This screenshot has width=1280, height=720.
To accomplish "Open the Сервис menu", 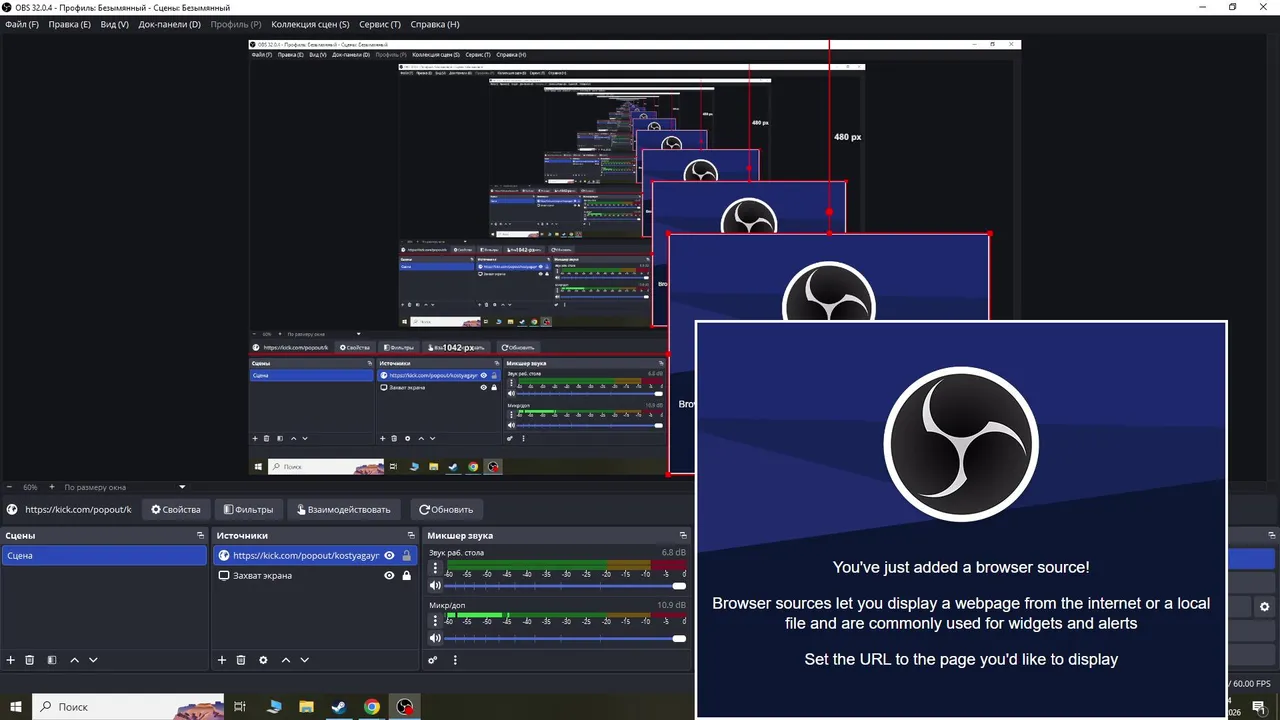I will point(380,24).
